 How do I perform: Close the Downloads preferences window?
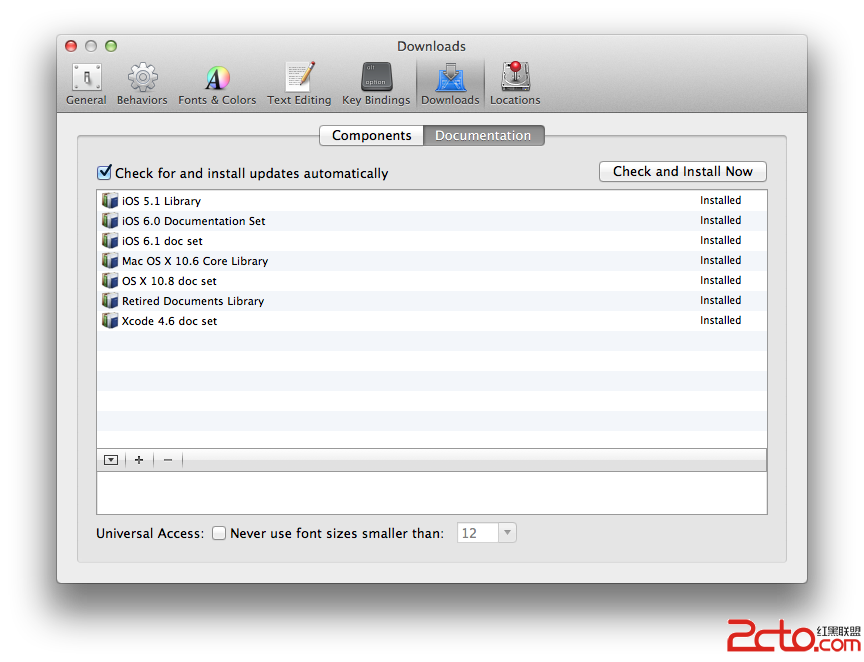tap(71, 46)
